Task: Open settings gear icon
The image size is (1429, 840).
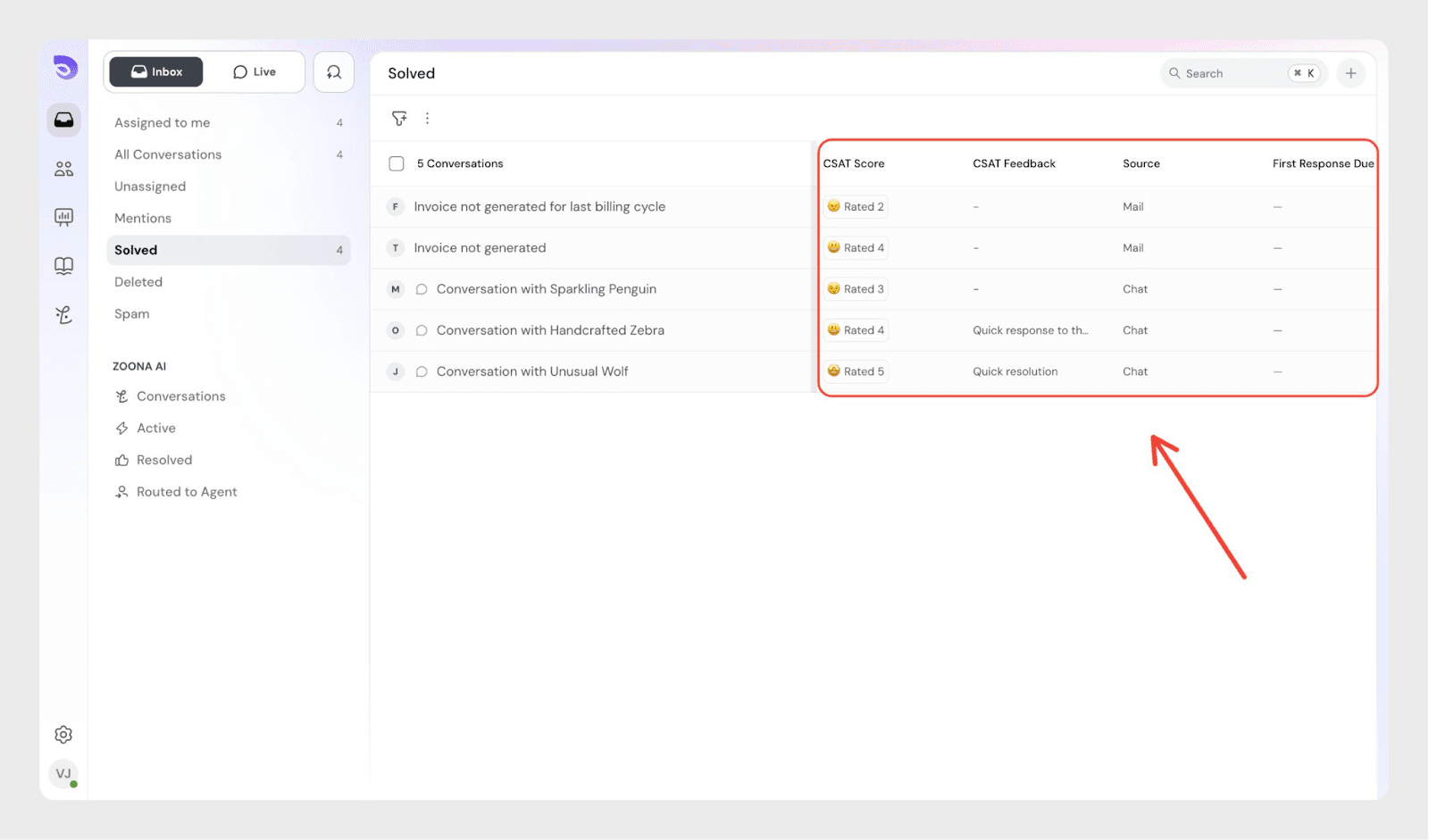Action: pyautogui.click(x=63, y=735)
